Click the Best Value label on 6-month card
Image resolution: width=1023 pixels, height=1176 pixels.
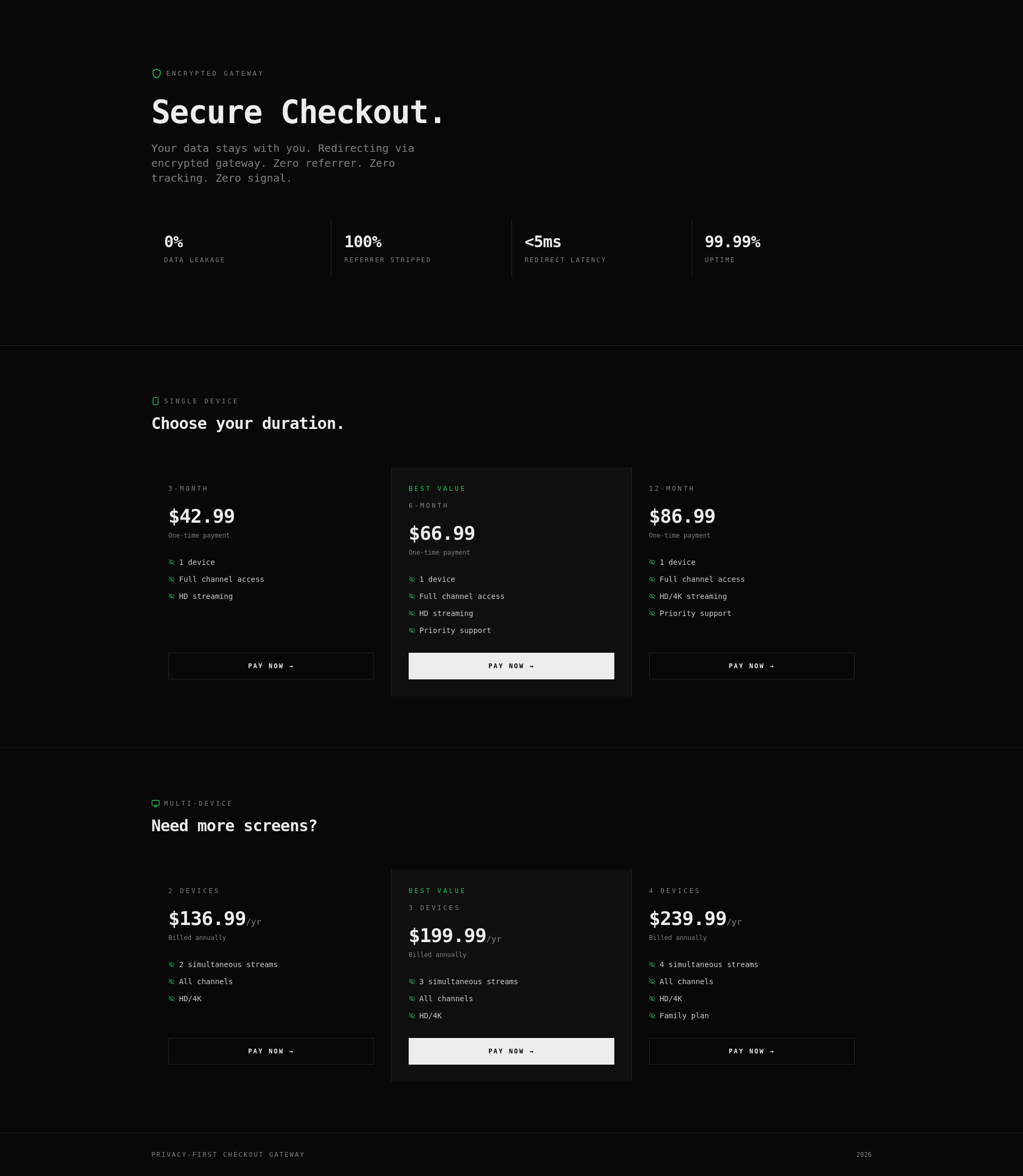click(x=437, y=489)
